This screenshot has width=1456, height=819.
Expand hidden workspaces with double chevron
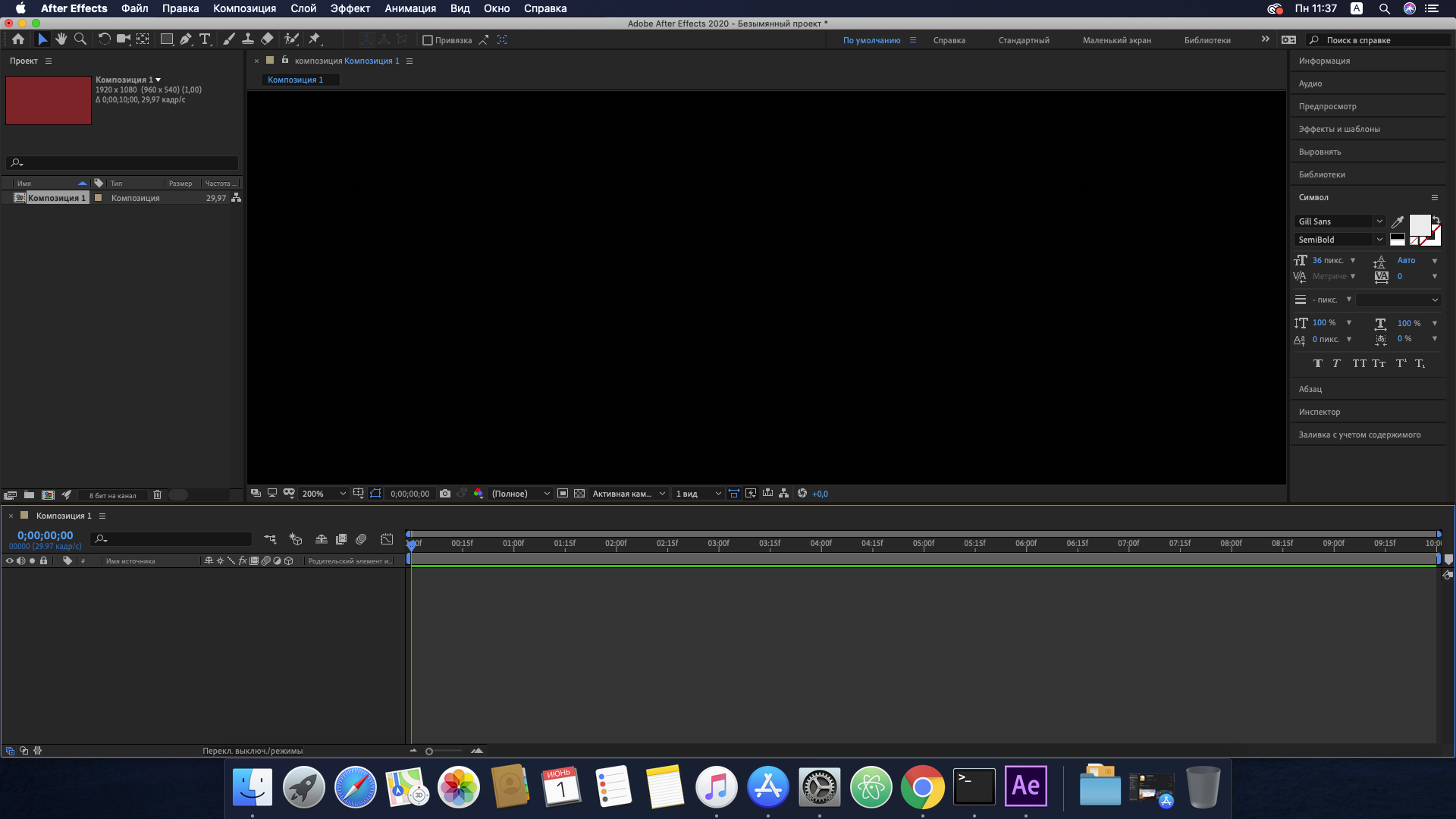pyautogui.click(x=1265, y=39)
